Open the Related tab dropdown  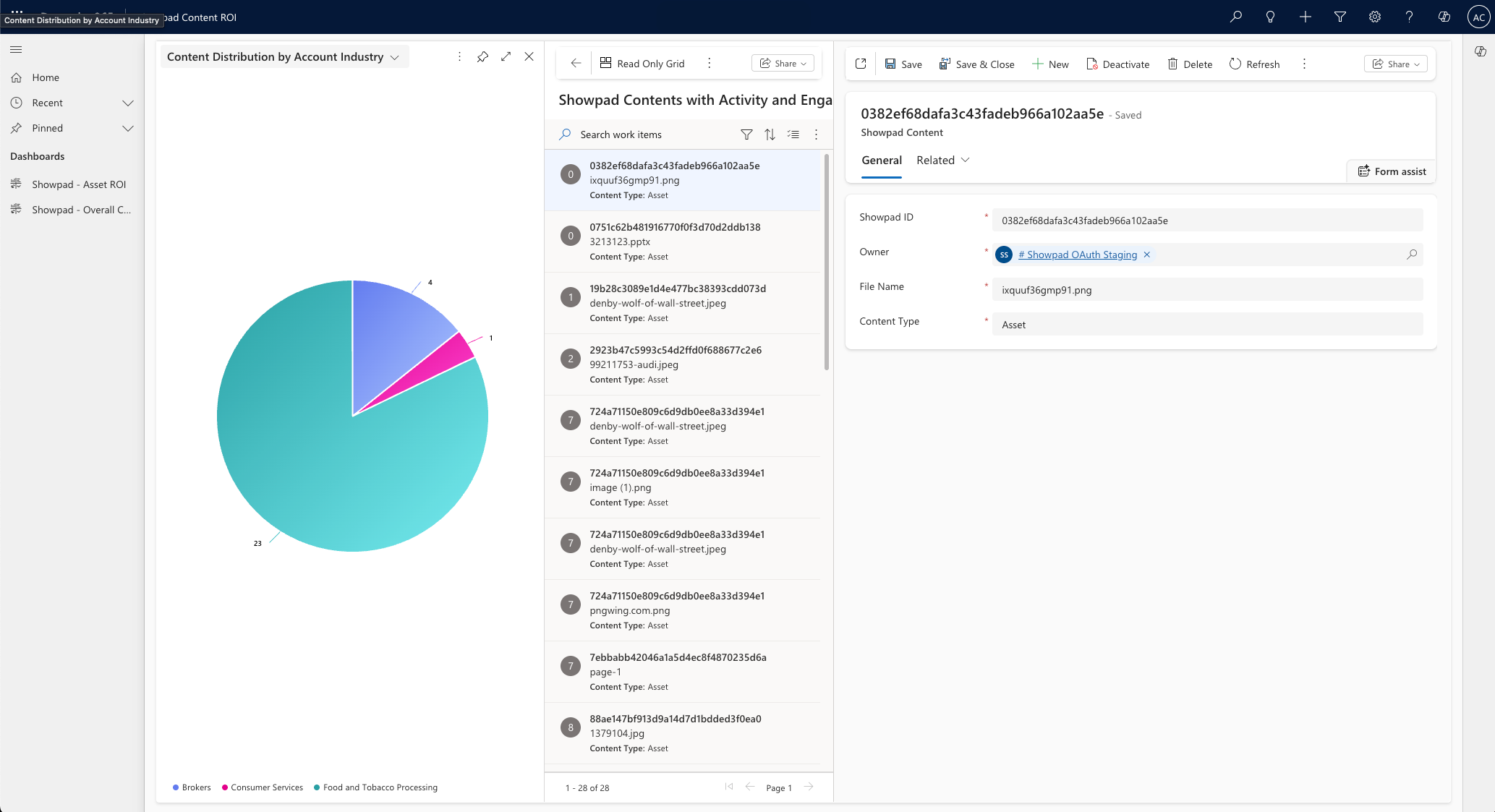click(967, 160)
